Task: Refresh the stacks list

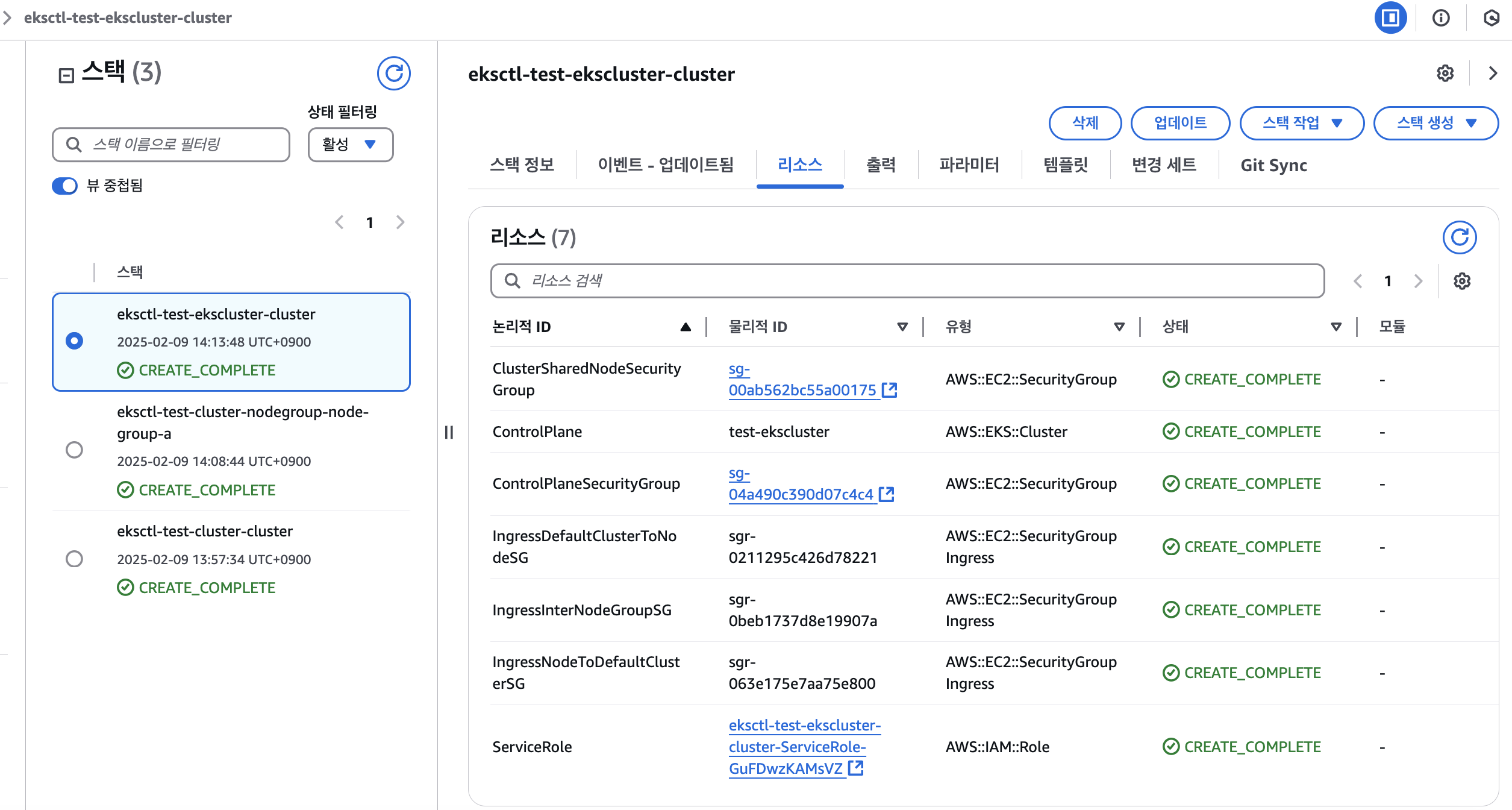Action: 393,74
